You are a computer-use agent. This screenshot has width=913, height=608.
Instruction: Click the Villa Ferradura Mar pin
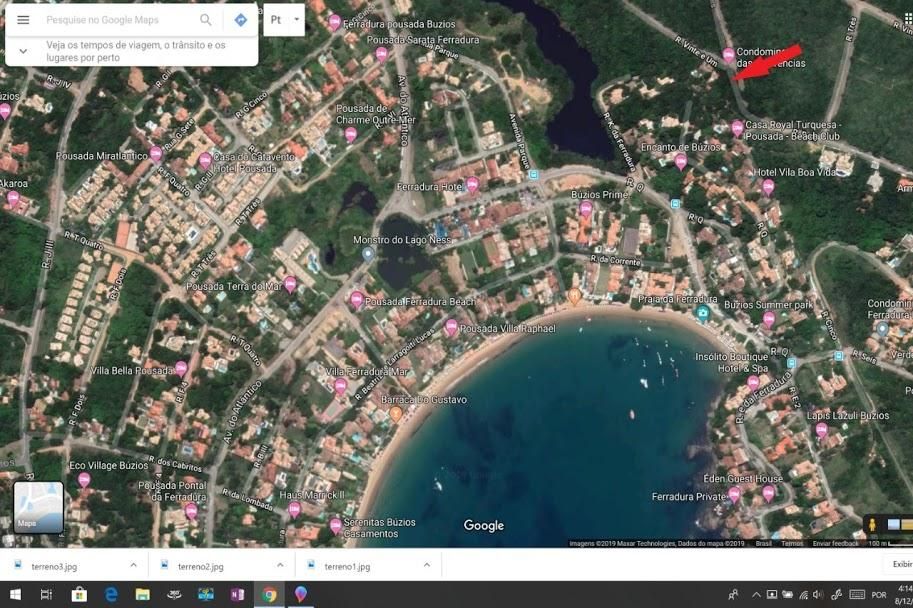pyautogui.click(x=341, y=386)
